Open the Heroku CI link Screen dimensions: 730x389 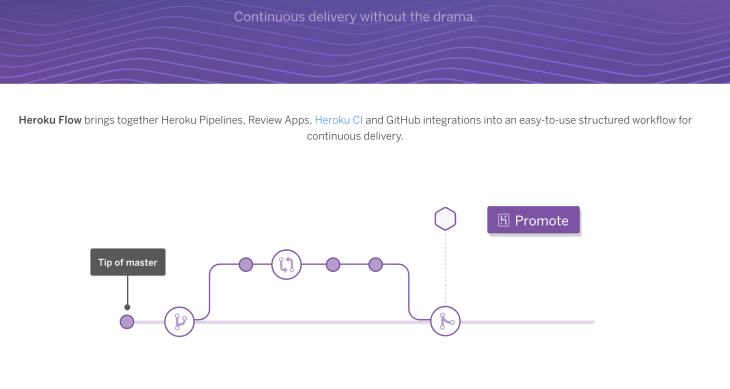coord(338,120)
